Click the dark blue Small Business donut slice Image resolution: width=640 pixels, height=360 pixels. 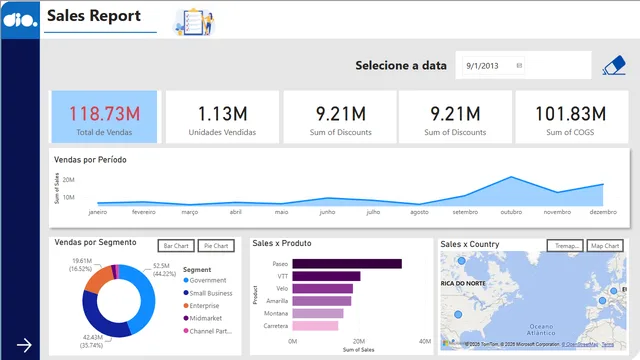pos(94,315)
